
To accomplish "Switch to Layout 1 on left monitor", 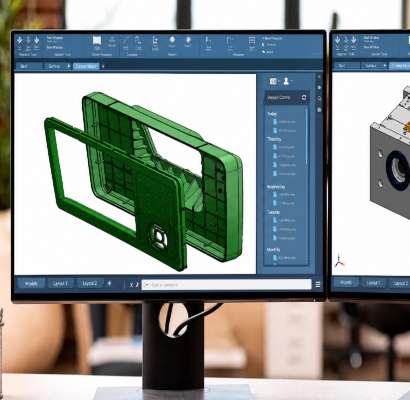I will click(60, 283).
